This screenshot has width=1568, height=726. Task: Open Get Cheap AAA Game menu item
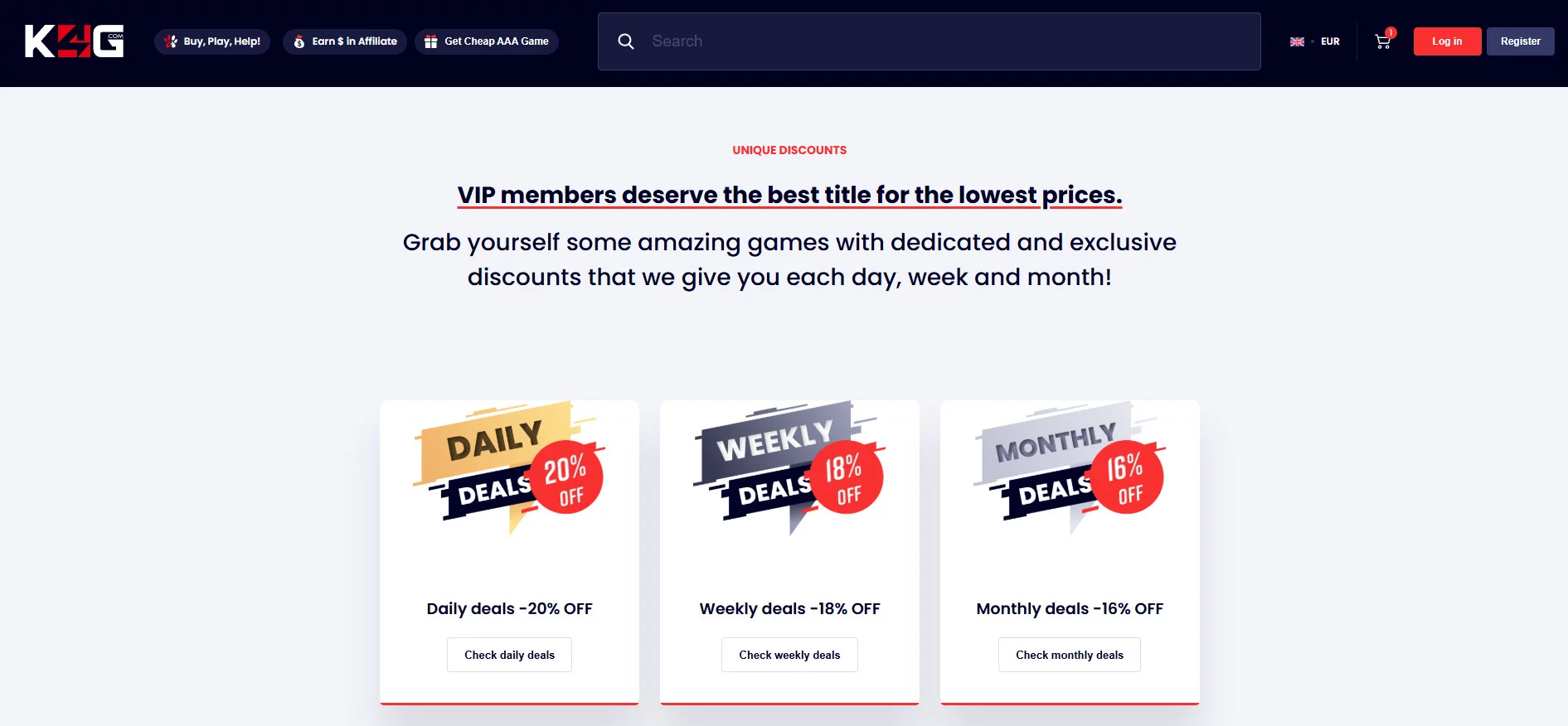[496, 41]
